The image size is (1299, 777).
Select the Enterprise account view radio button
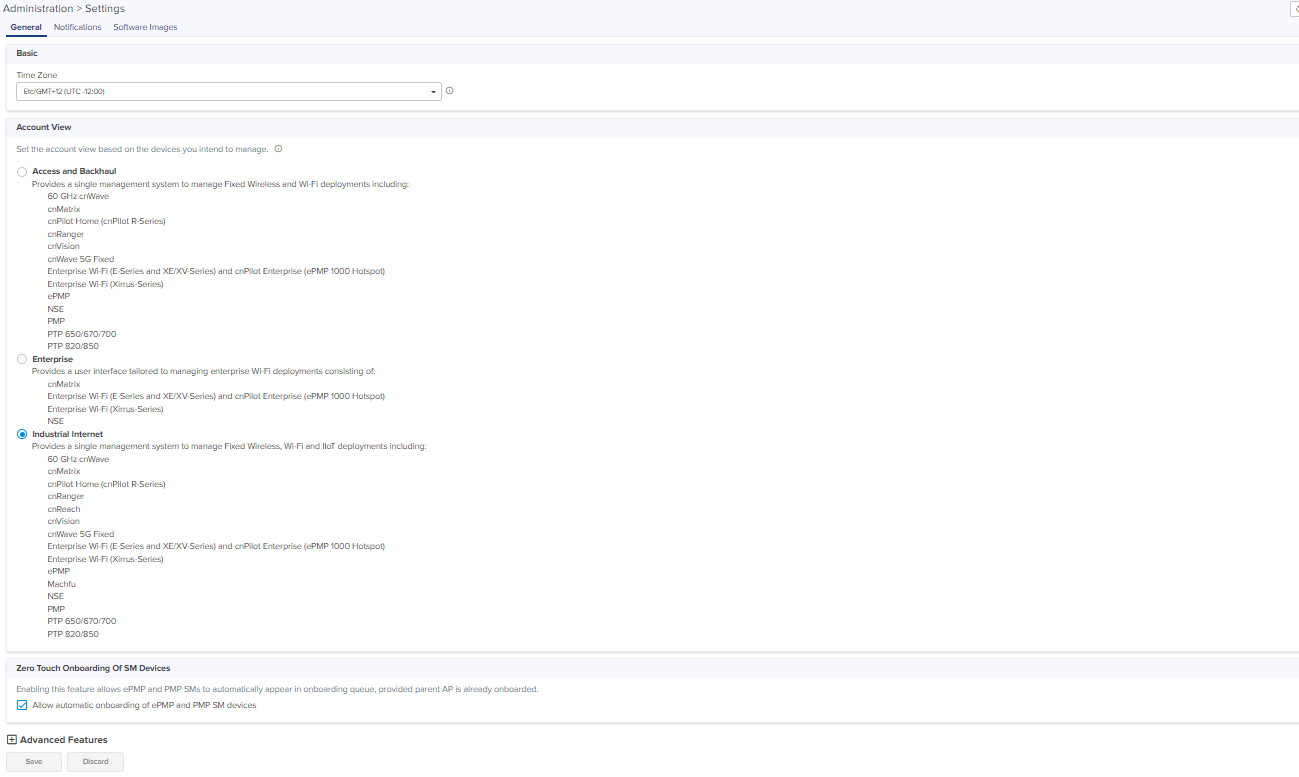click(x=22, y=359)
